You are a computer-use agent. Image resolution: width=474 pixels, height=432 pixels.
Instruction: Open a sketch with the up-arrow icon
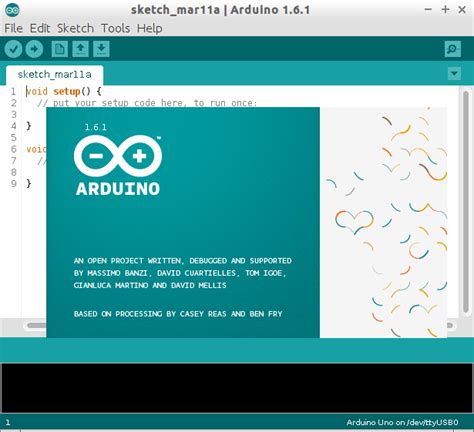coord(80,49)
